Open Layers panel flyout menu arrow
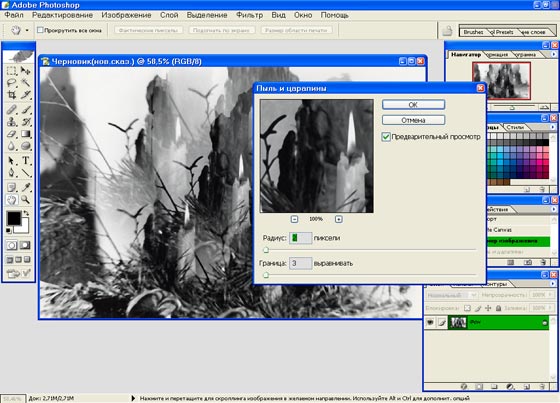Screen dimensions: 560x403 [x=553, y=284]
